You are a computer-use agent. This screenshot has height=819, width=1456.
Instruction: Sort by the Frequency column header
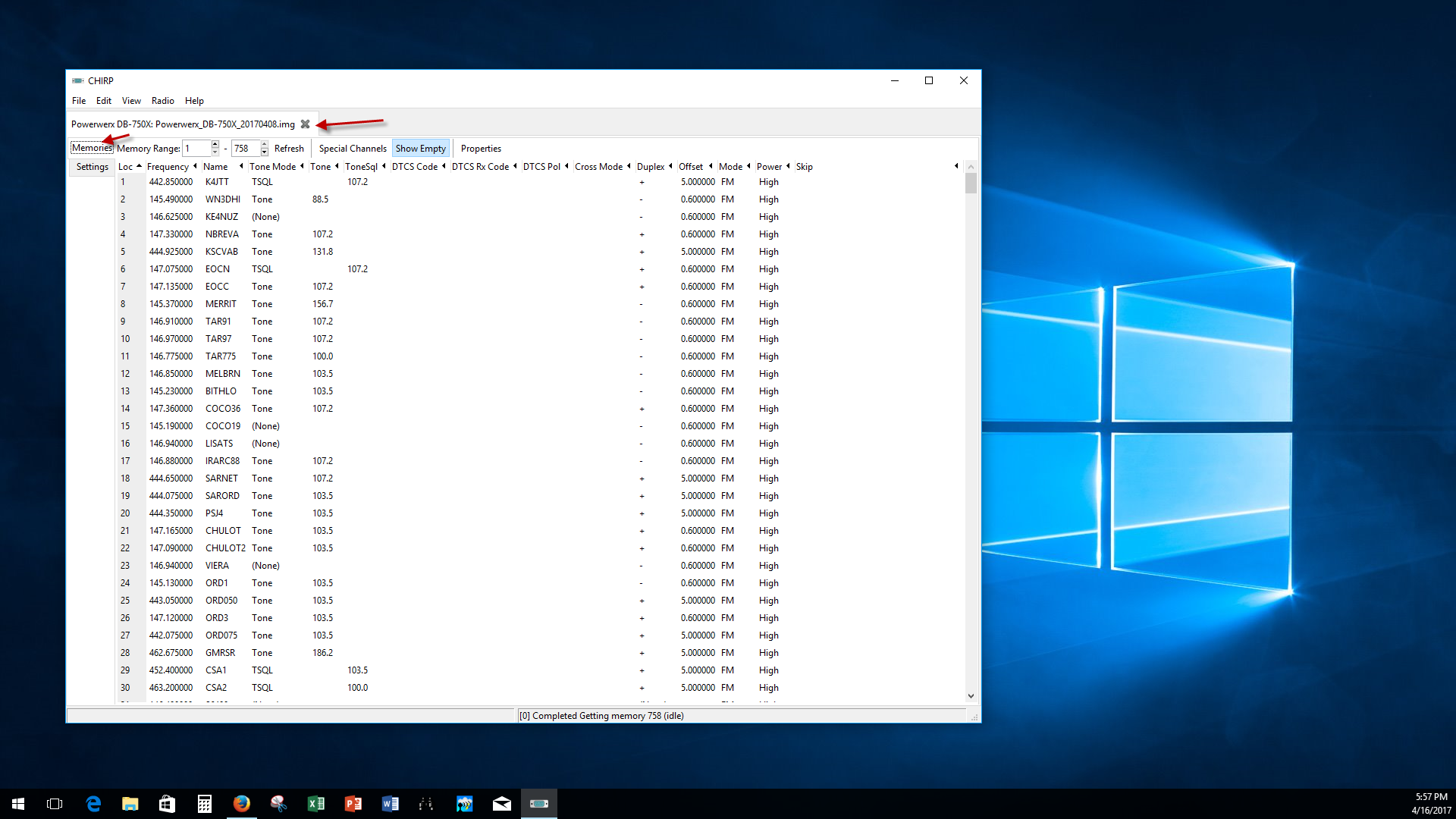(x=171, y=167)
